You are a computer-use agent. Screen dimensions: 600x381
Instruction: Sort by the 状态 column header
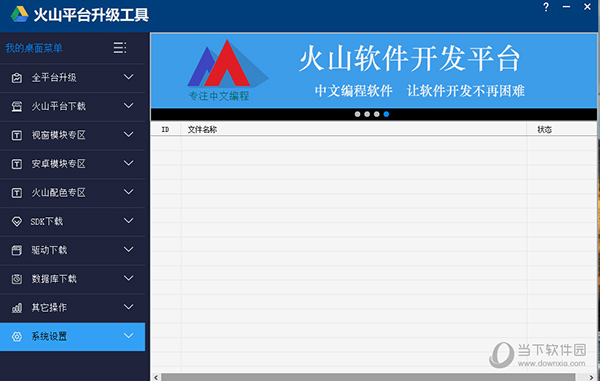[562, 129]
